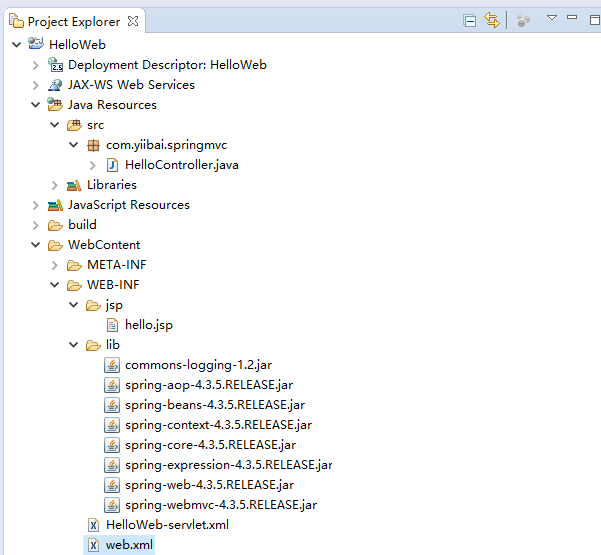Select the hello.jsp file
Viewport: 601px width, 555px height.
coord(148,325)
